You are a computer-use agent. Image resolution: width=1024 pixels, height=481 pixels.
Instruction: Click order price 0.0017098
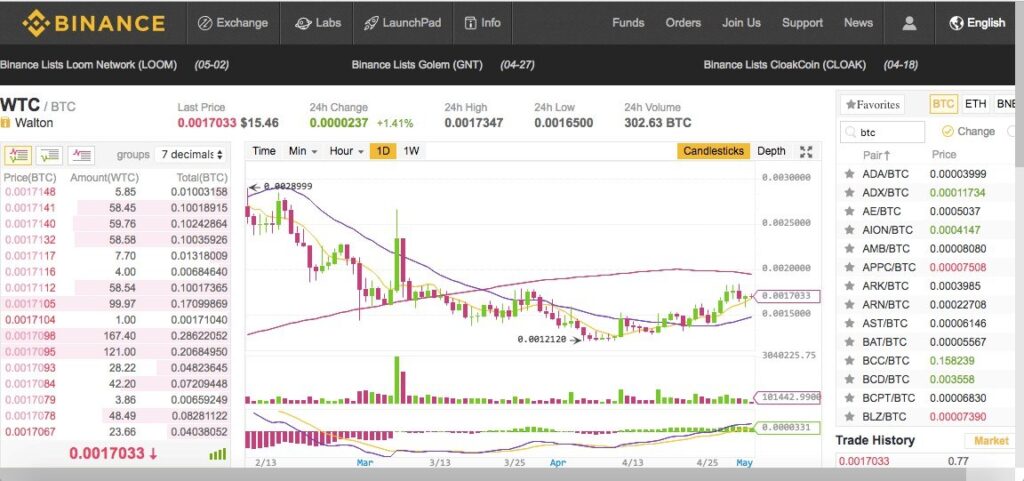click(30, 335)
